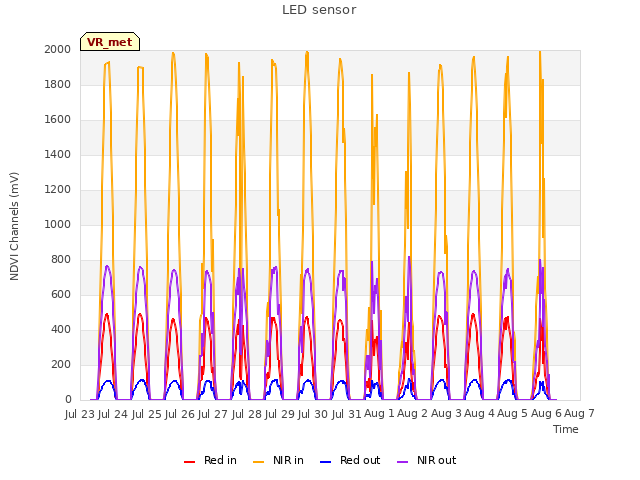Image resolution: width=640 pixels, height=480 pixels.
Task: Click the VR_met annotation label
Action: [x=110, y=42]
